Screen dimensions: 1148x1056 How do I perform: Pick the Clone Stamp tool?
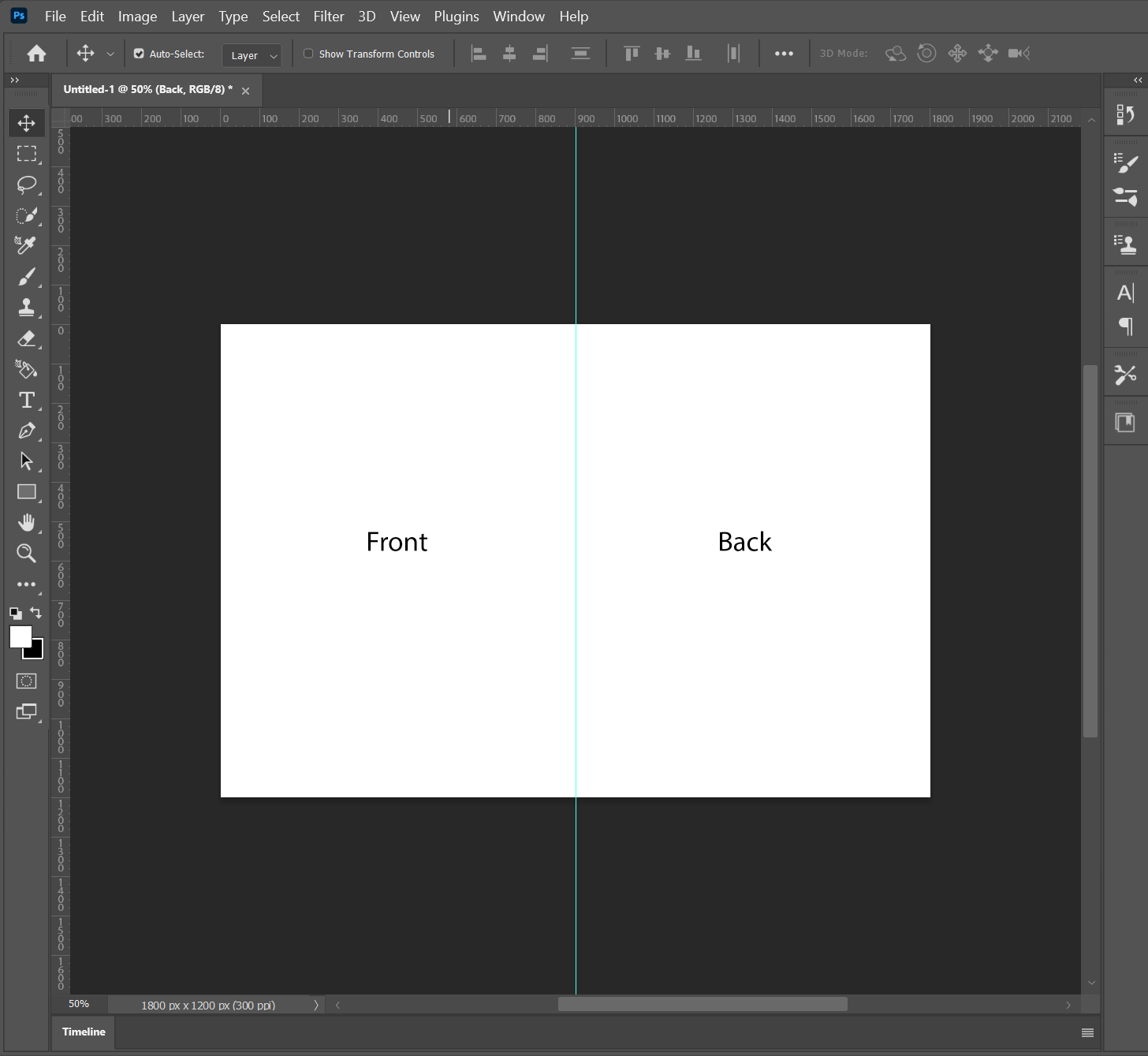click(26, 308)
